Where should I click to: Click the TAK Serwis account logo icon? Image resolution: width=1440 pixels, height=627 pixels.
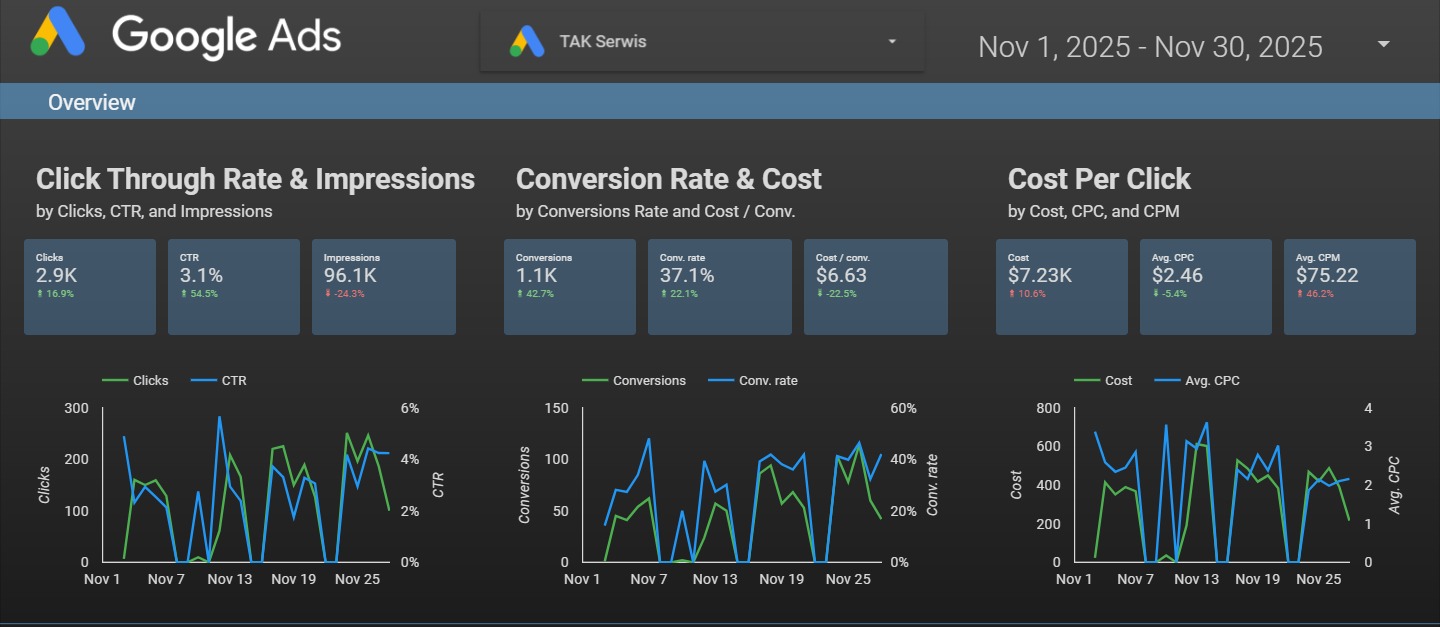pos(526,42)
